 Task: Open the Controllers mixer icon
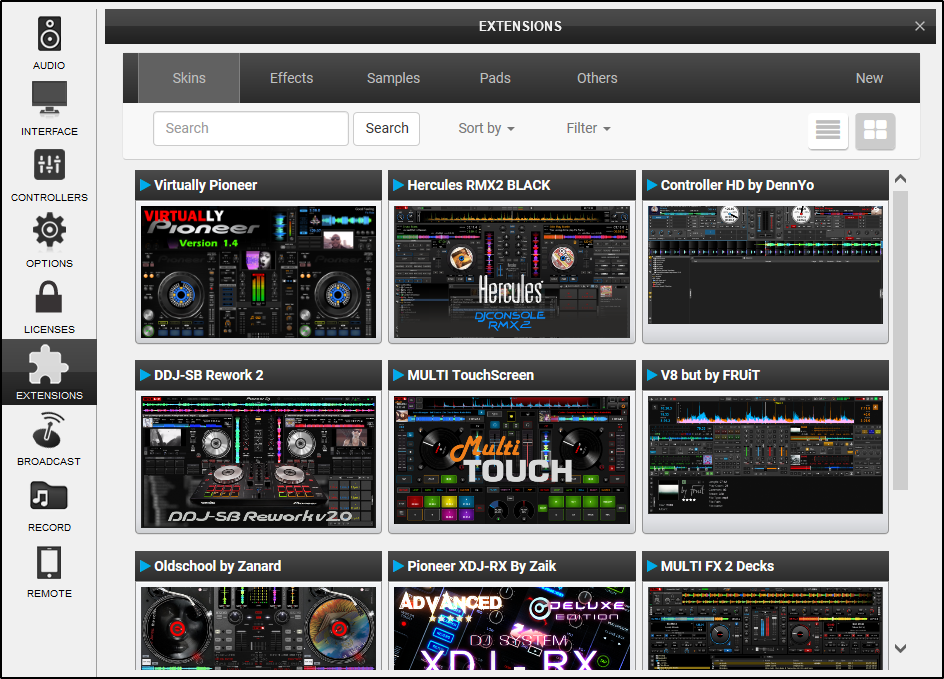tap(49, 164)
